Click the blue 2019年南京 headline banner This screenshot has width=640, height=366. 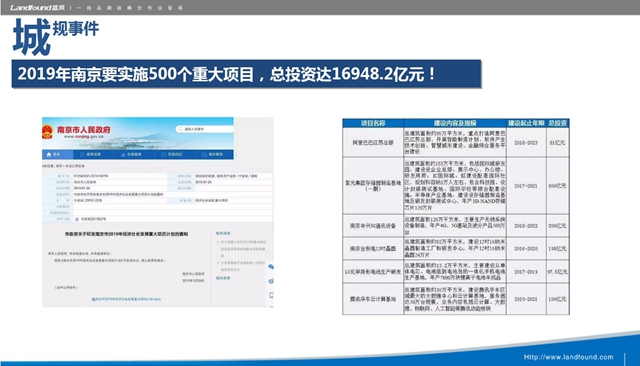tap(247, 74)
